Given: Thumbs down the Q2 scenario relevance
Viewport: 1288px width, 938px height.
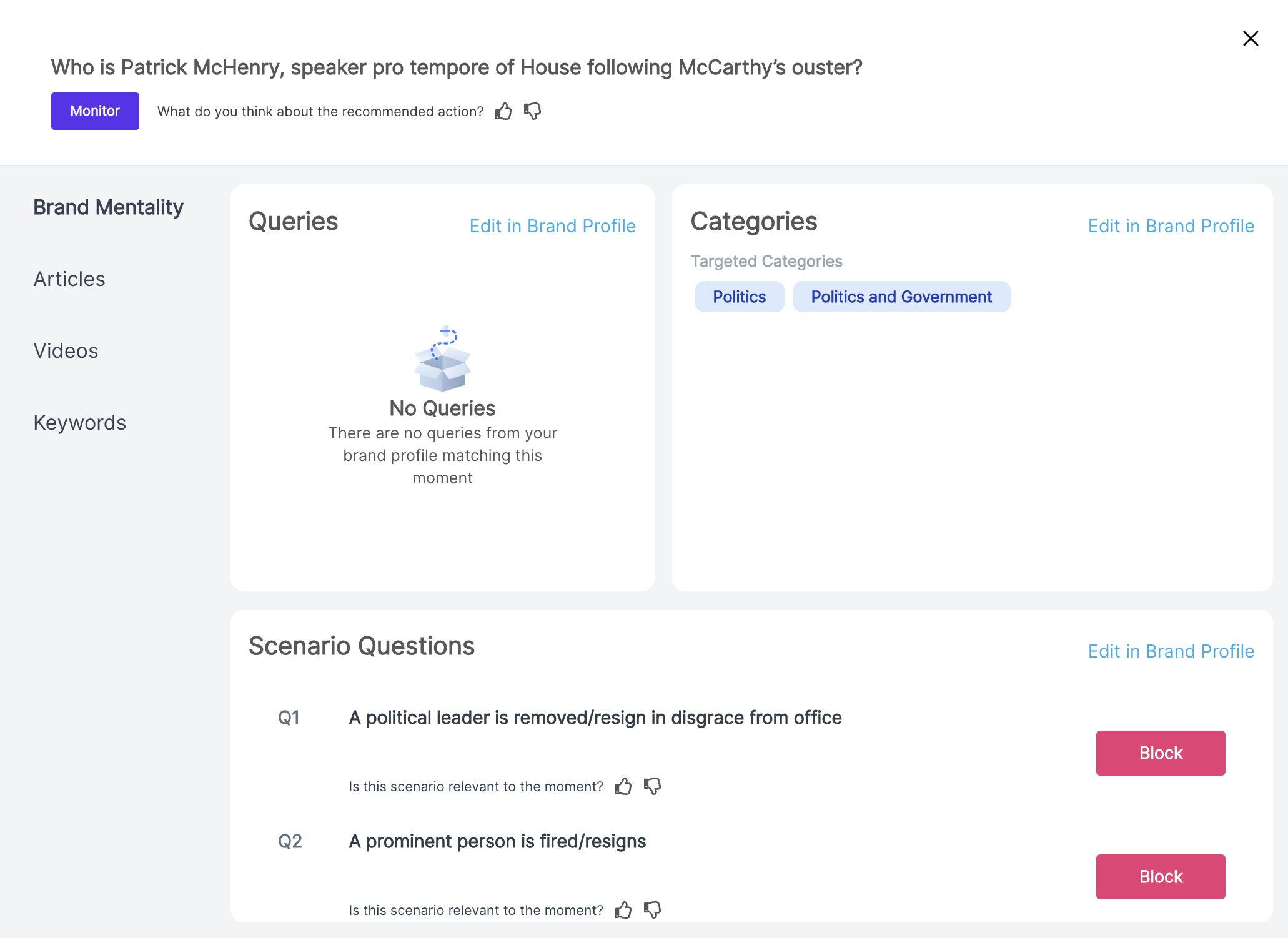Looking at the screenshot, I should tap(652, 910).
